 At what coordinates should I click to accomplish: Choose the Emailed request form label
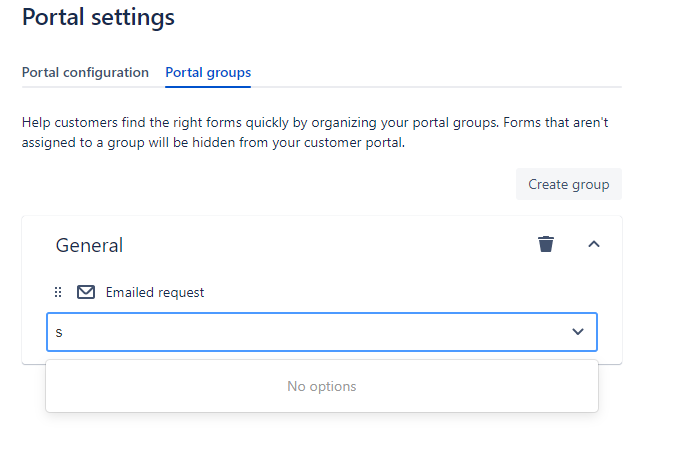[x=155, y=292]
